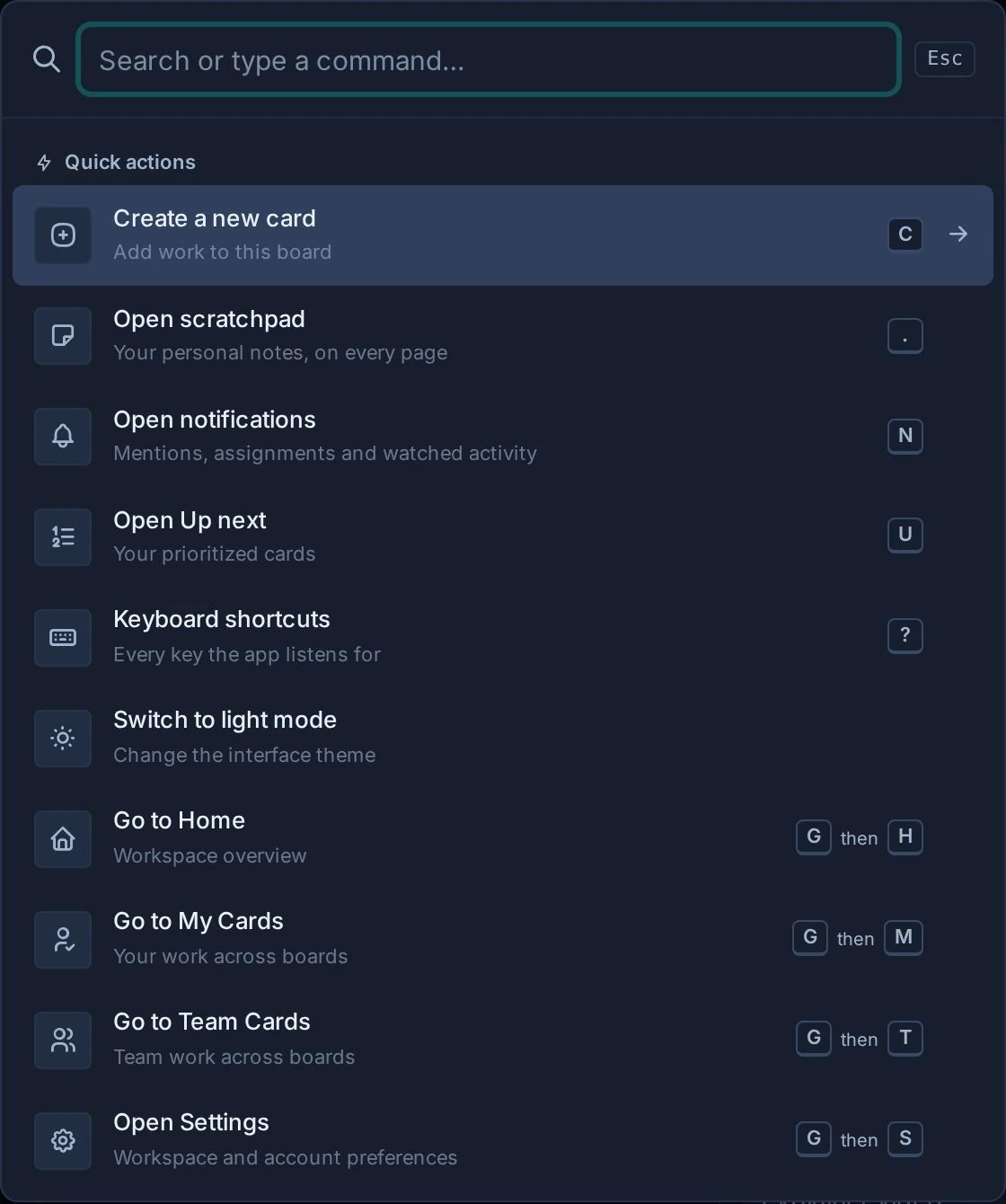
Task: Select Open notifications command
Action: [503, 437]
